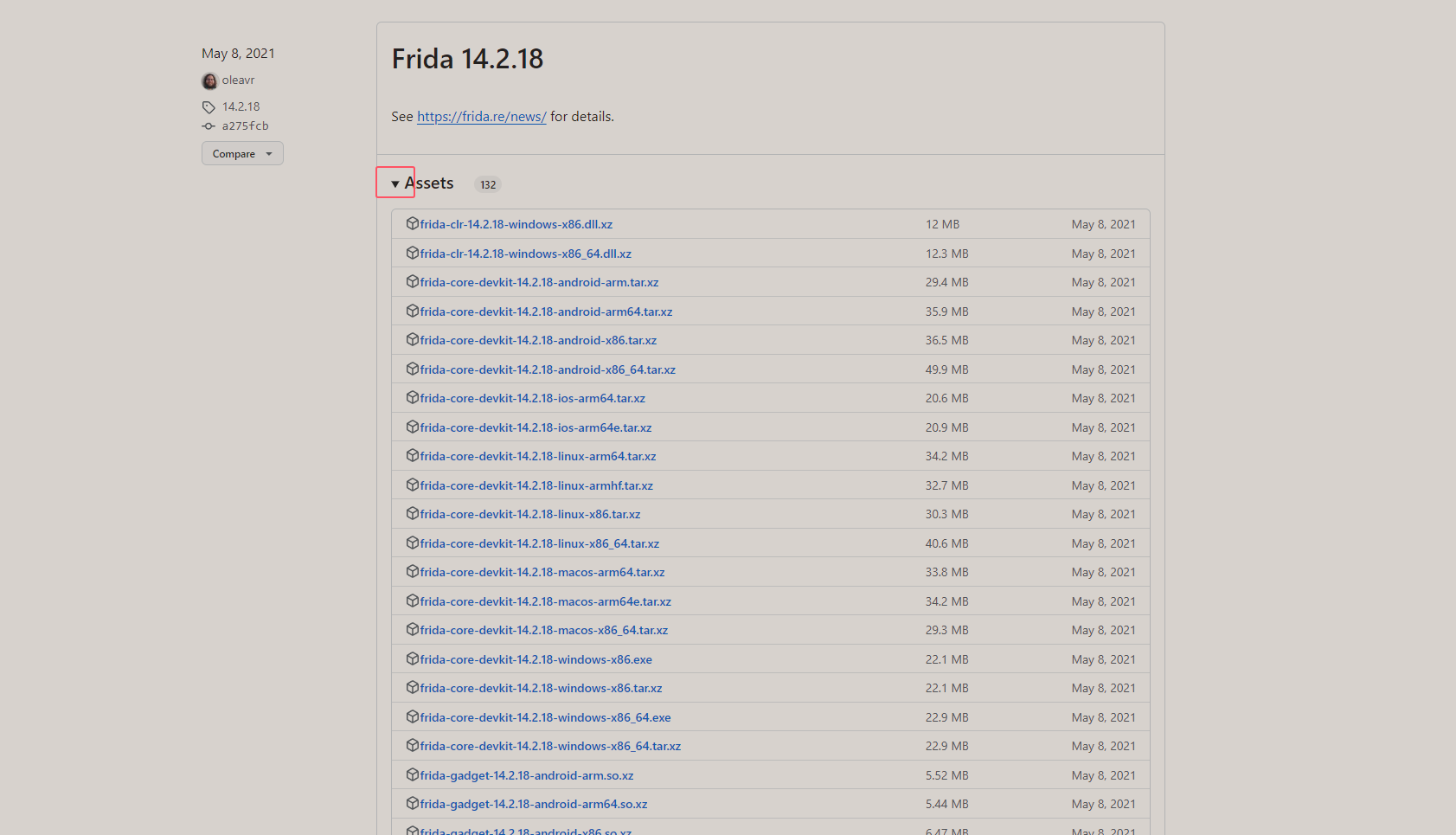Download frida-clr-14.2.18-windows-x86.dll.xz
The image size is (1456, 835).
(516, 224)
